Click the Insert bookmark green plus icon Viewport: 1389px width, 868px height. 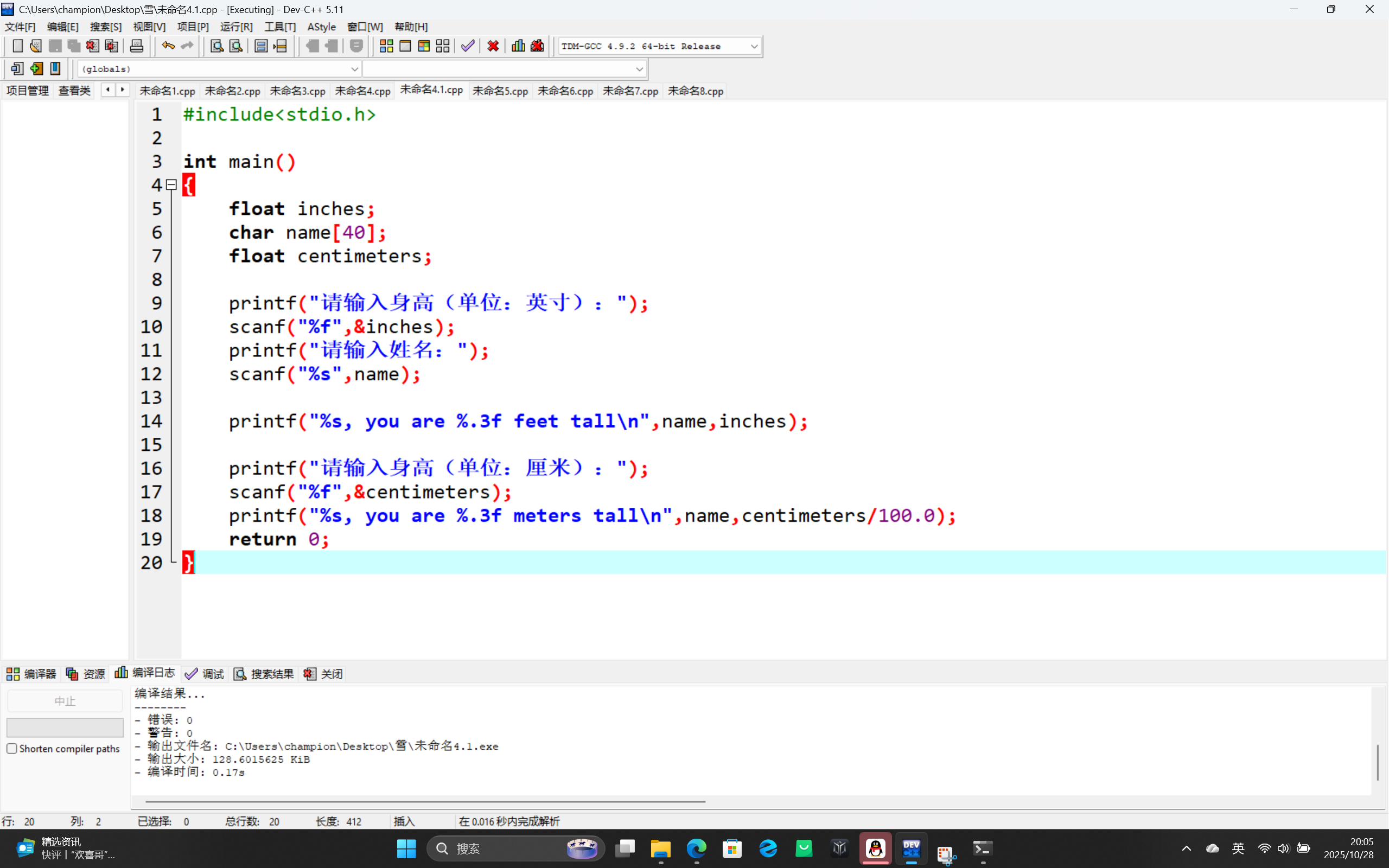click(36, 69)
